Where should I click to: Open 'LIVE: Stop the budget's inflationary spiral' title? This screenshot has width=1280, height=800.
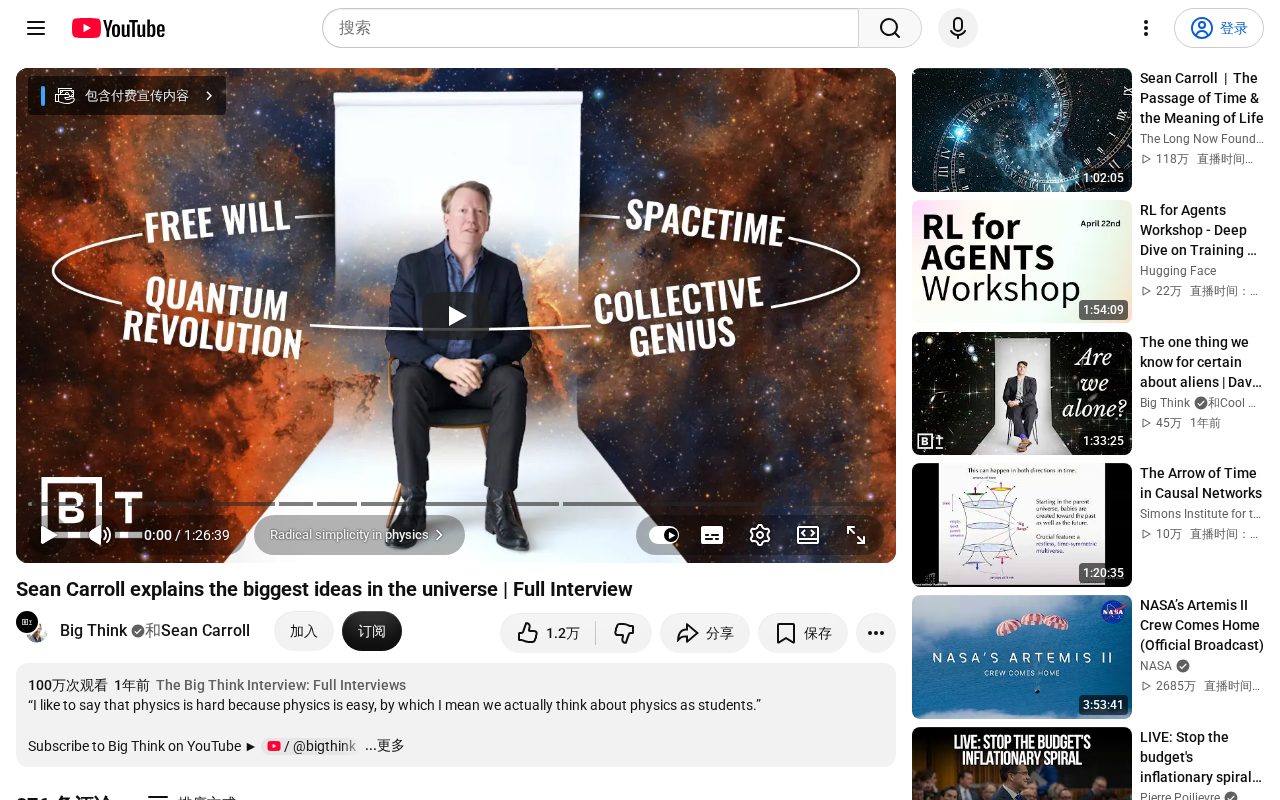click(x=1200, y=757)
